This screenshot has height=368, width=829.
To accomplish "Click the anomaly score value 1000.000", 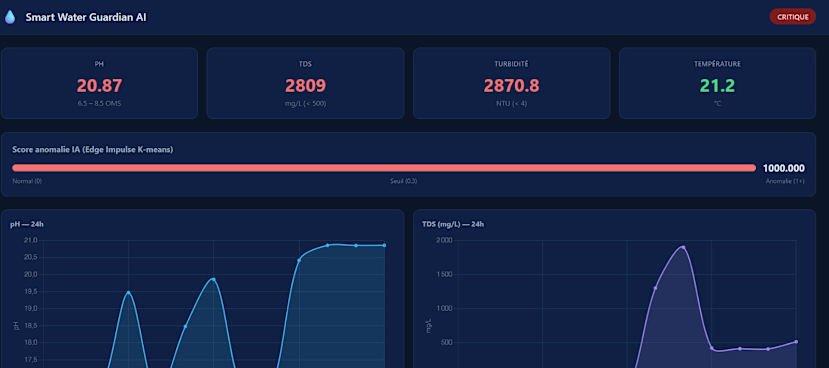I will 784,169.
